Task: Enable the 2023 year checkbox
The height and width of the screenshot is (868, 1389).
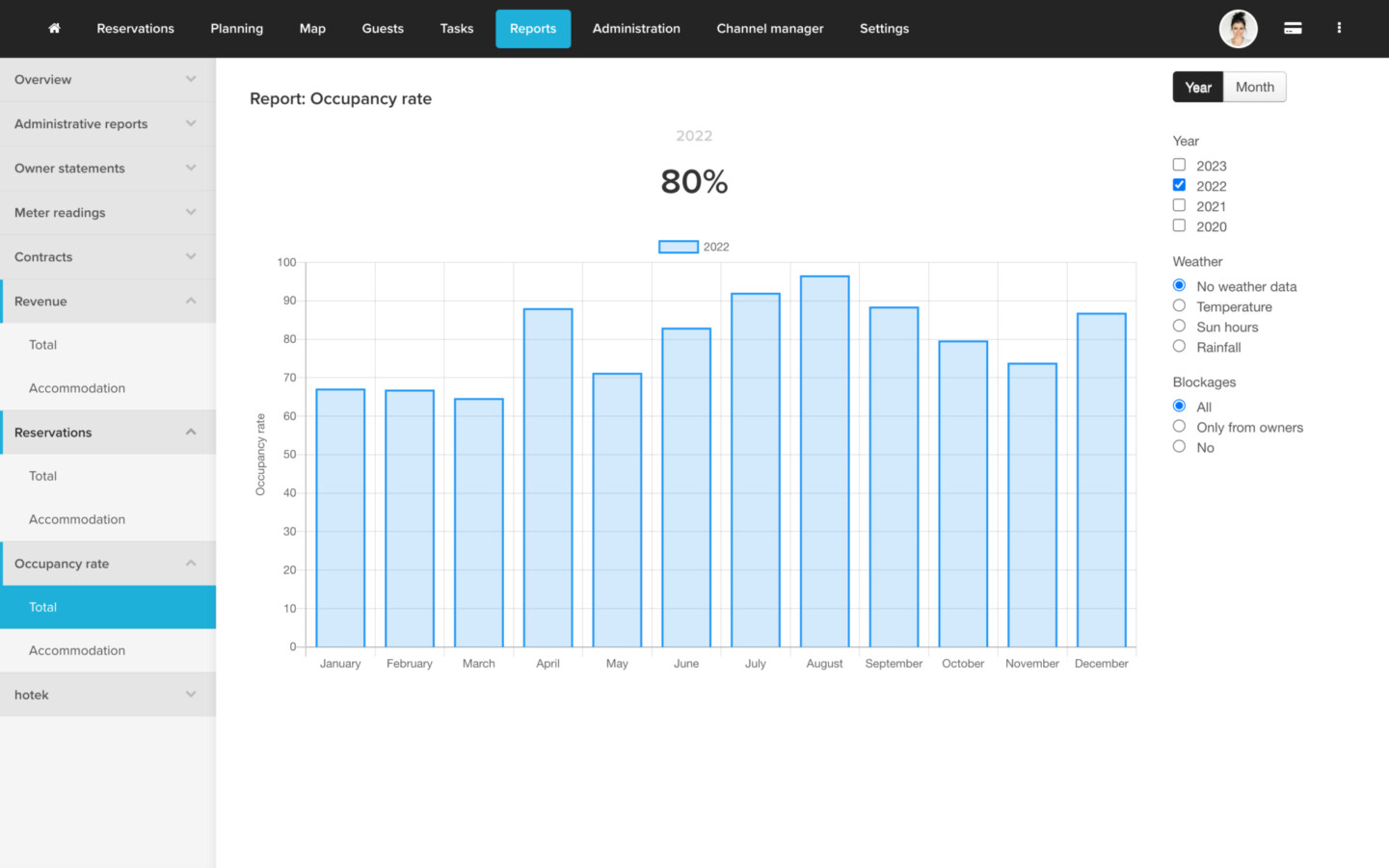Action: tap(1179, 165)
